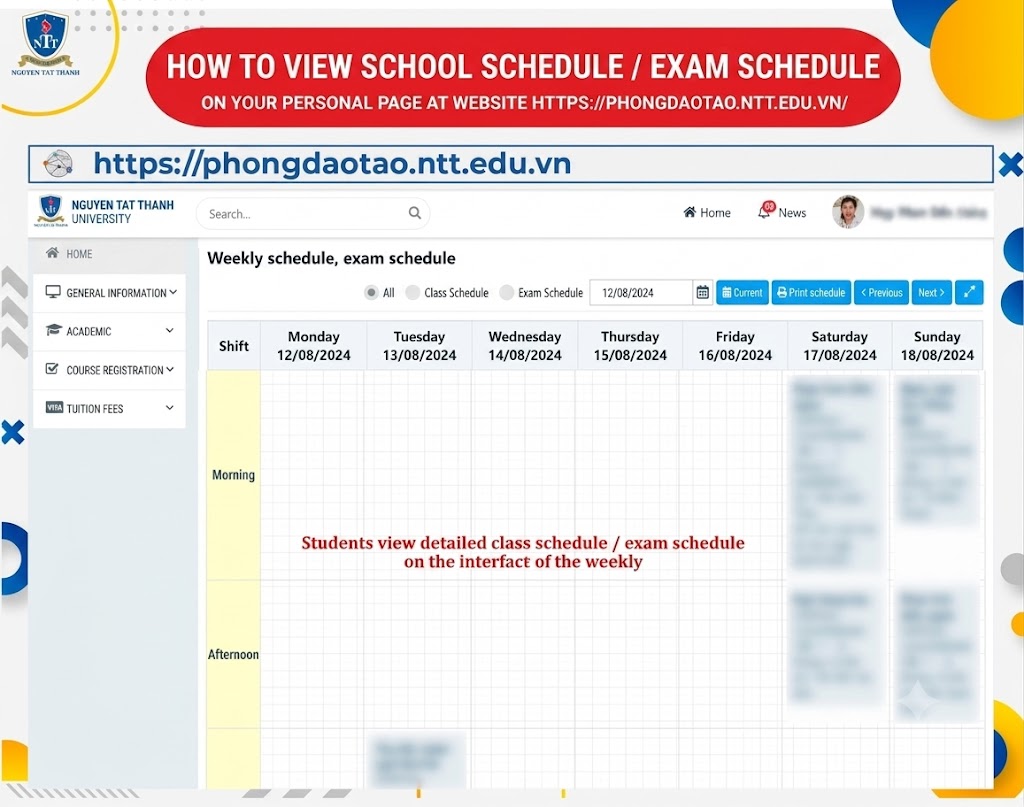The width and height of the screenshot is (1024, 807).
Task: Click the News link in header
Action: pos(792,213)
